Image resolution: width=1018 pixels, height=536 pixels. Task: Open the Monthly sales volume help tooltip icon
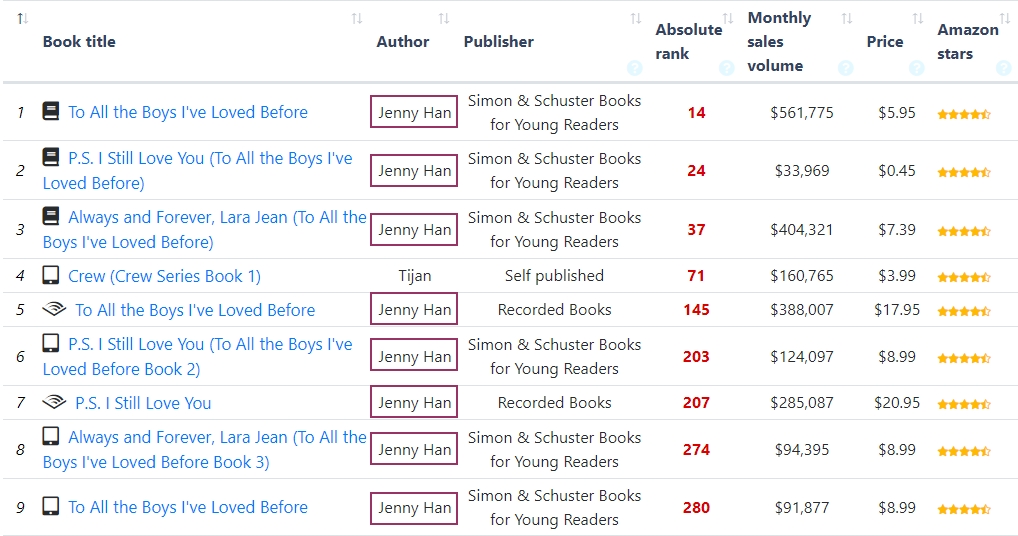click(x=845, y=68)
